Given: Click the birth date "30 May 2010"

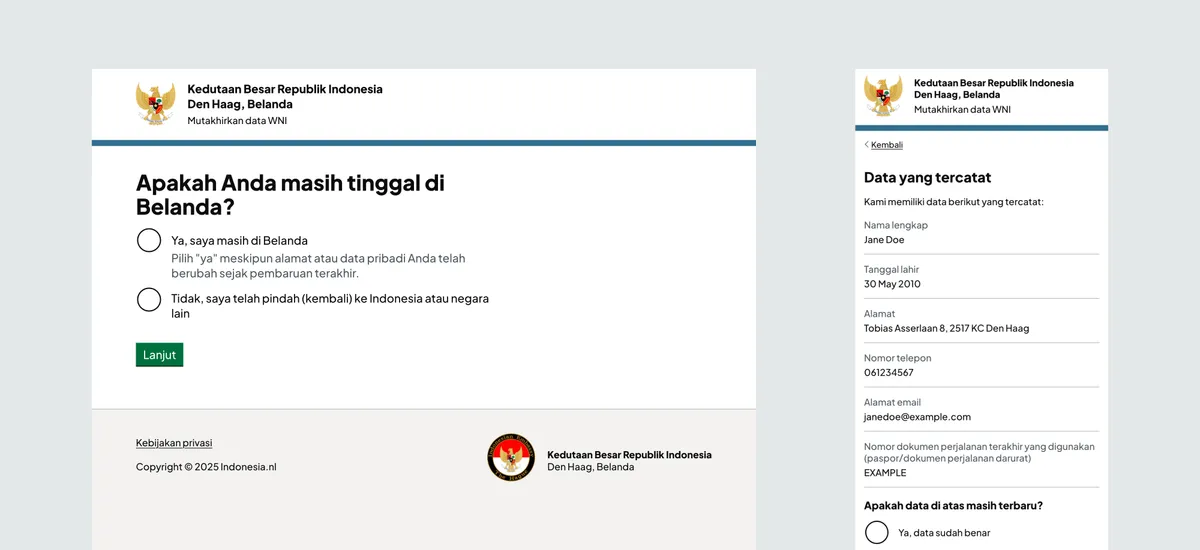Looking at the screenshot, I should (892, 284).
